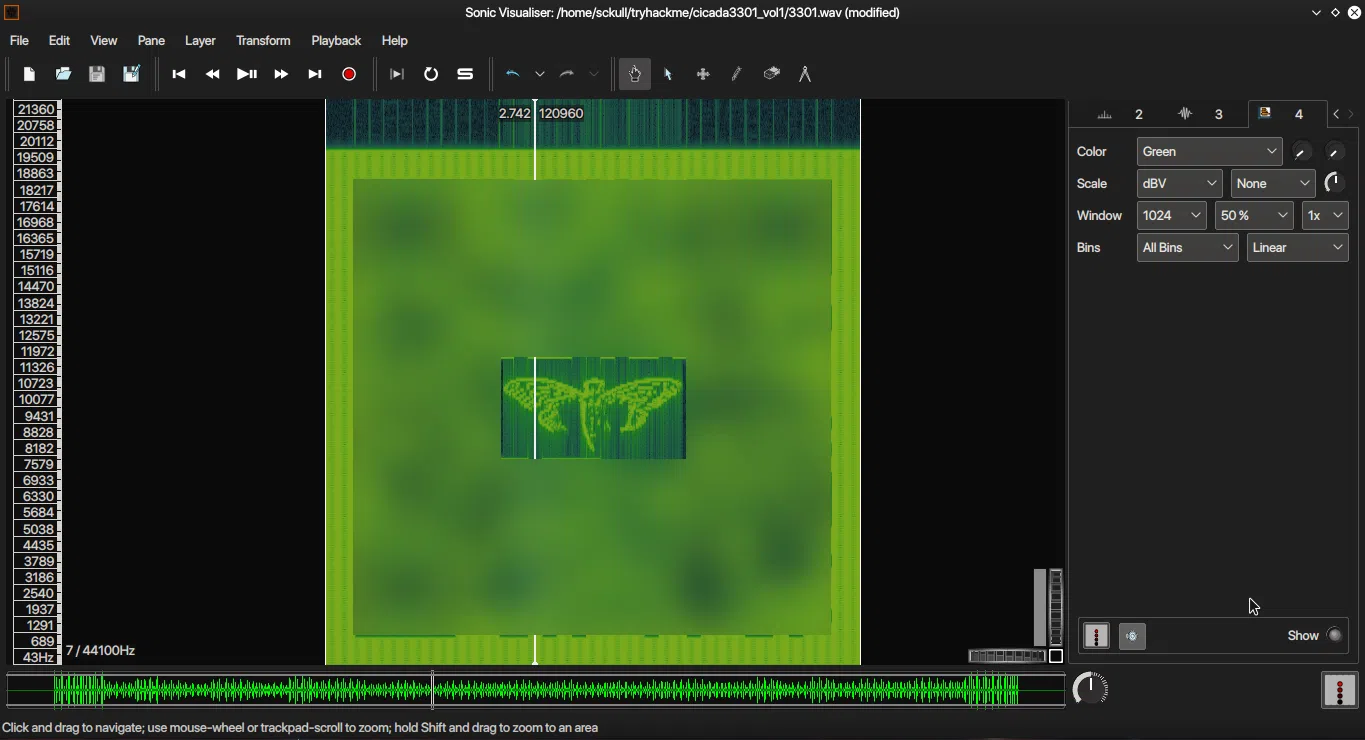
Task: Select the Navigate hand tool
Action: [635, 74]
